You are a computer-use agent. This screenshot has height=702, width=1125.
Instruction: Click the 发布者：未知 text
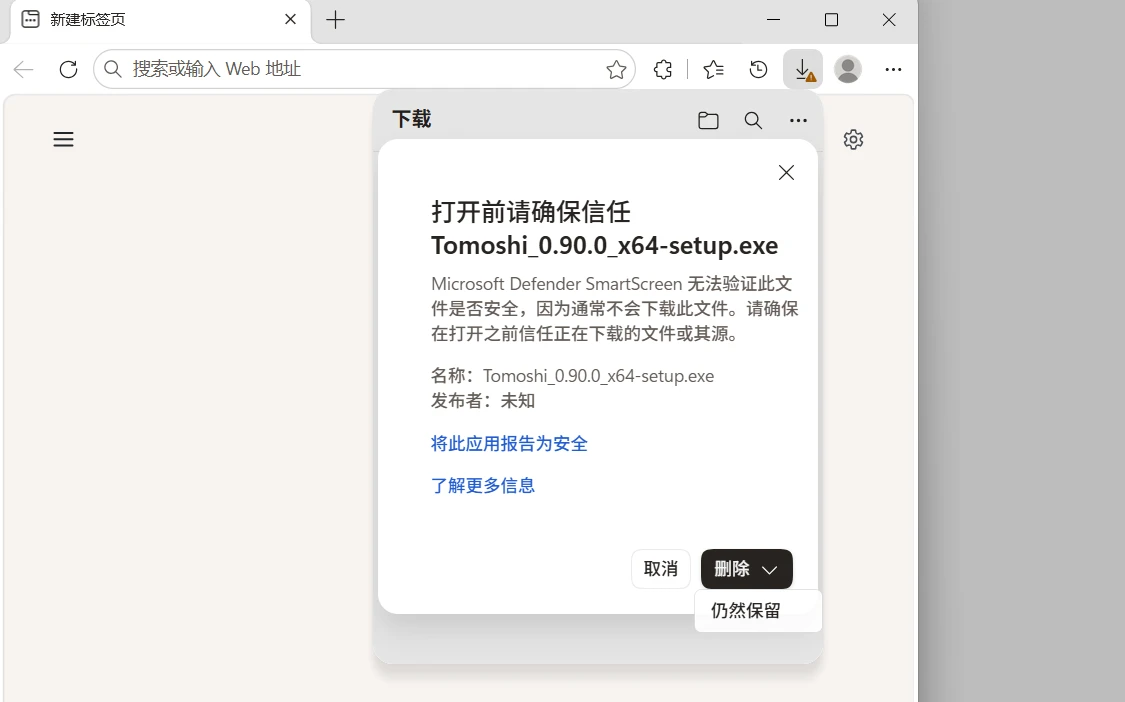click(483, 401)
